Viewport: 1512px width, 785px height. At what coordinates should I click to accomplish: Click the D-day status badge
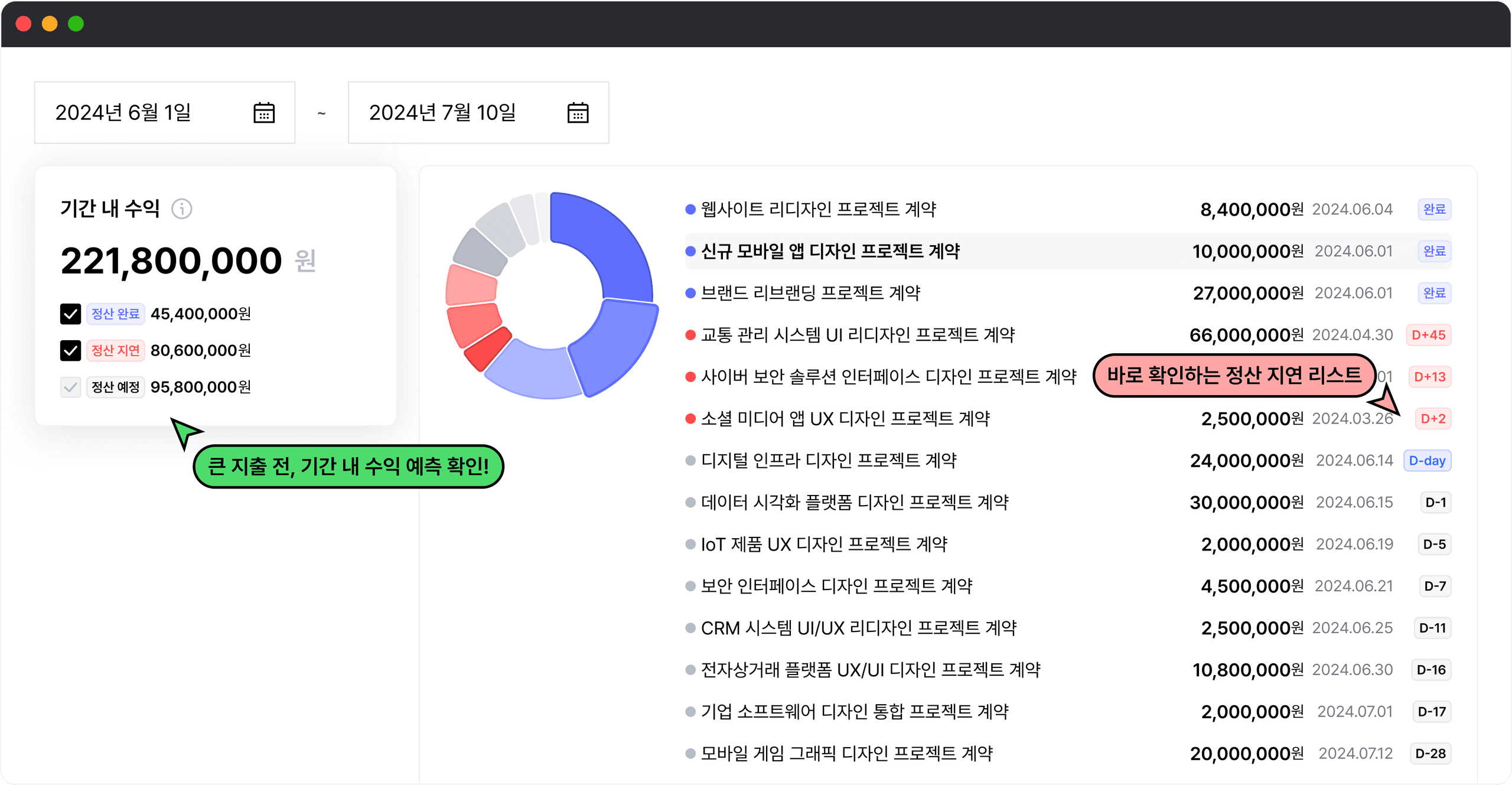tap(1427, 461)
